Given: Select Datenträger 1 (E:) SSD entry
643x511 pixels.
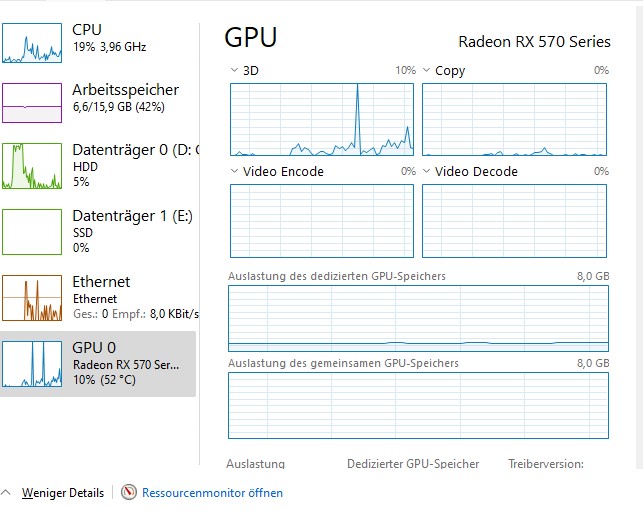Looking at the screenshot, I should 98,232.
